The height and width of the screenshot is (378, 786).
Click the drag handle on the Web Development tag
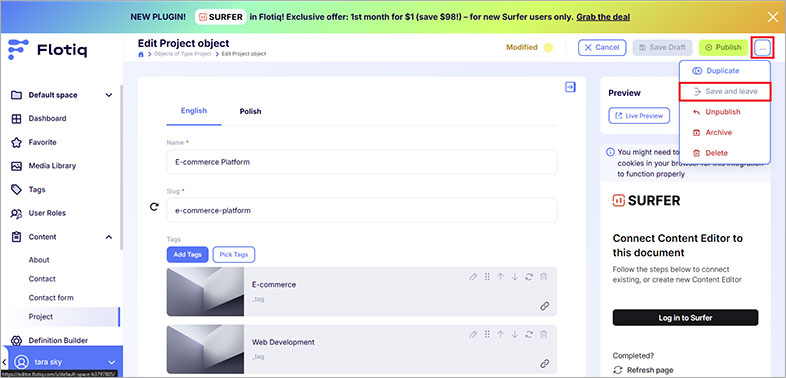point(487,334)
